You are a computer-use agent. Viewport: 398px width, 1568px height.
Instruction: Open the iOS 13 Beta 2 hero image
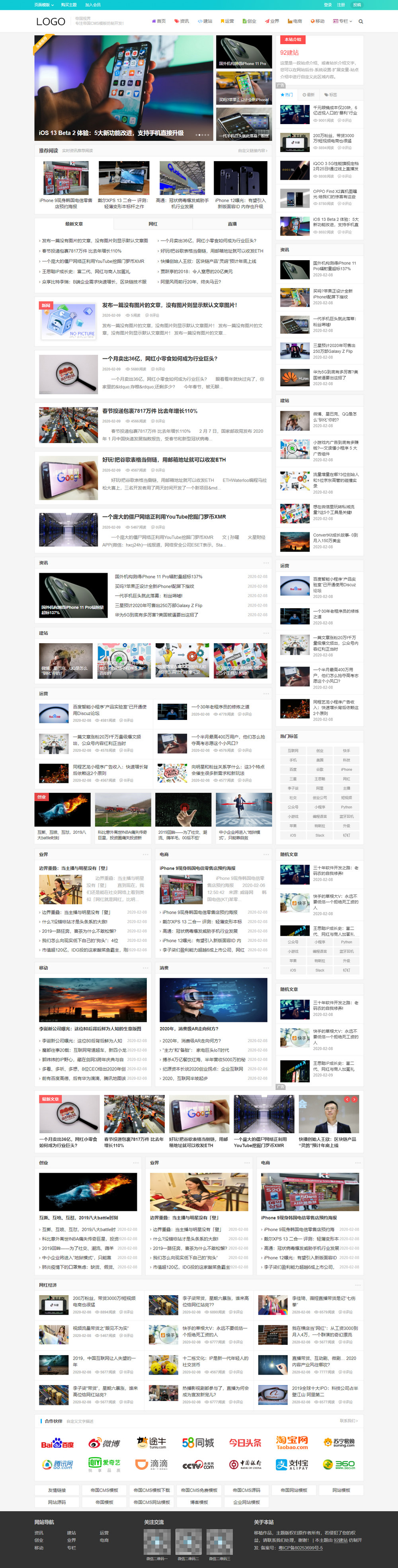(x=124, y=88)
